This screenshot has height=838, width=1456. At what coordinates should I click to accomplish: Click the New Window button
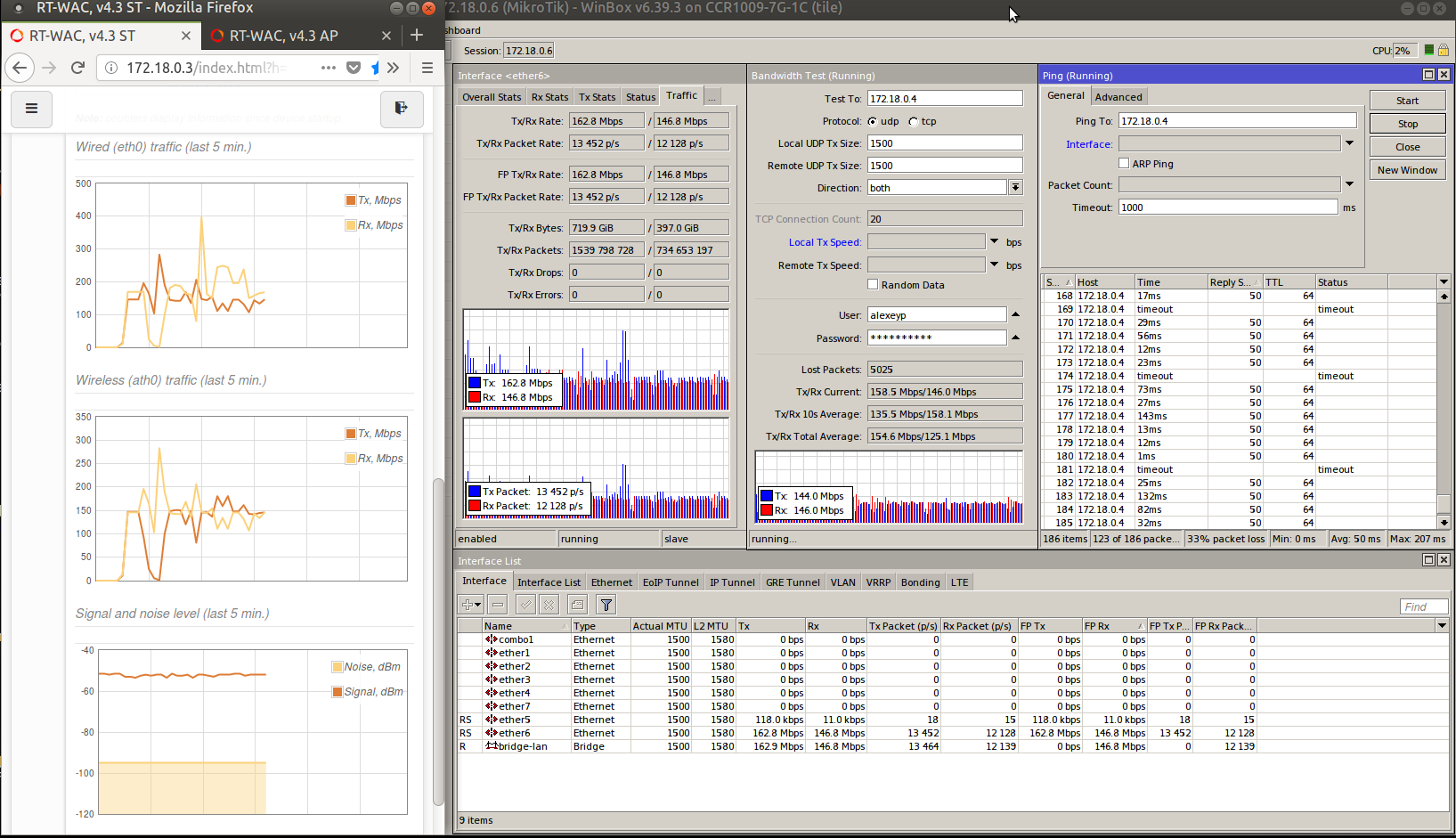[1408, 170]
